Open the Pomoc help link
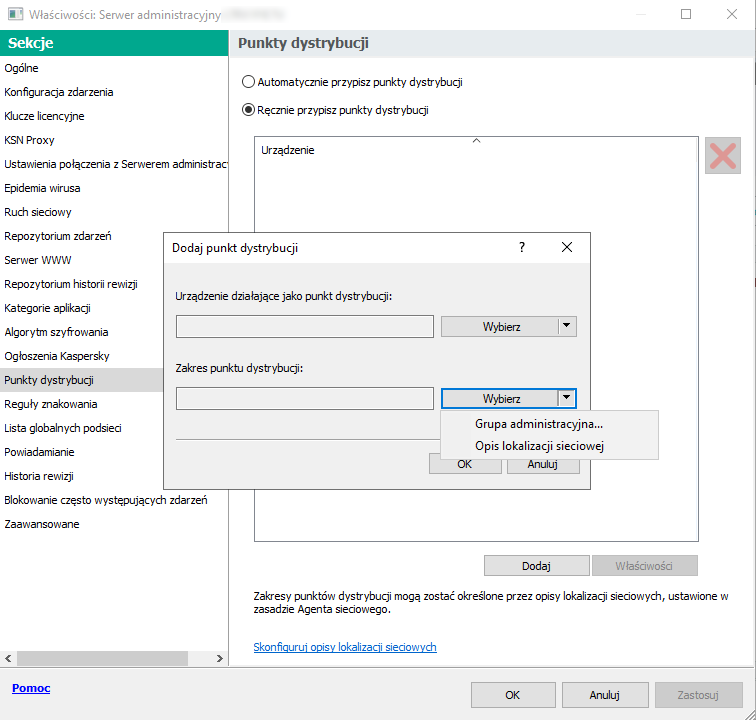The image size is (756, 720). [31, 688]
